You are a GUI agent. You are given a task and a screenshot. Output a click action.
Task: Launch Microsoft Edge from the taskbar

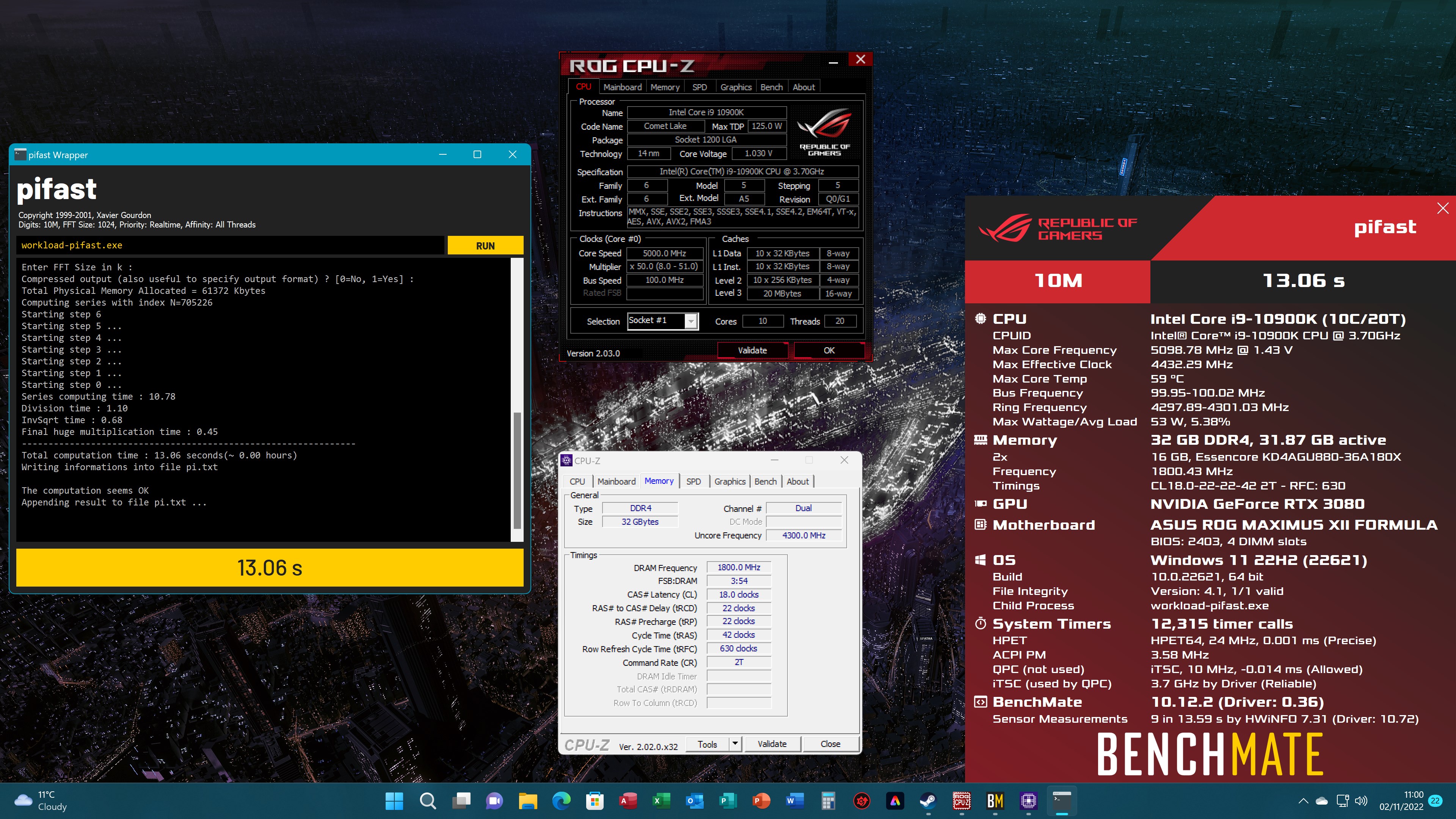click(561, 800)
